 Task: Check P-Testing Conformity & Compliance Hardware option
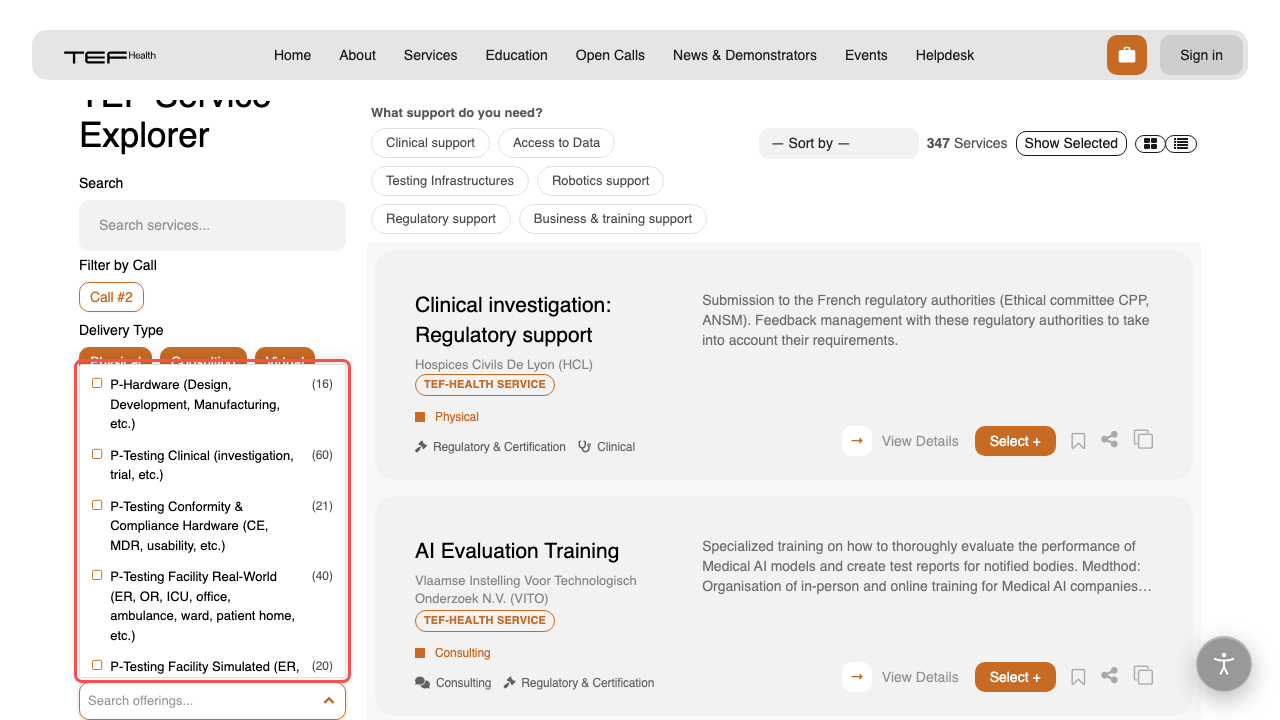point(97,505)
